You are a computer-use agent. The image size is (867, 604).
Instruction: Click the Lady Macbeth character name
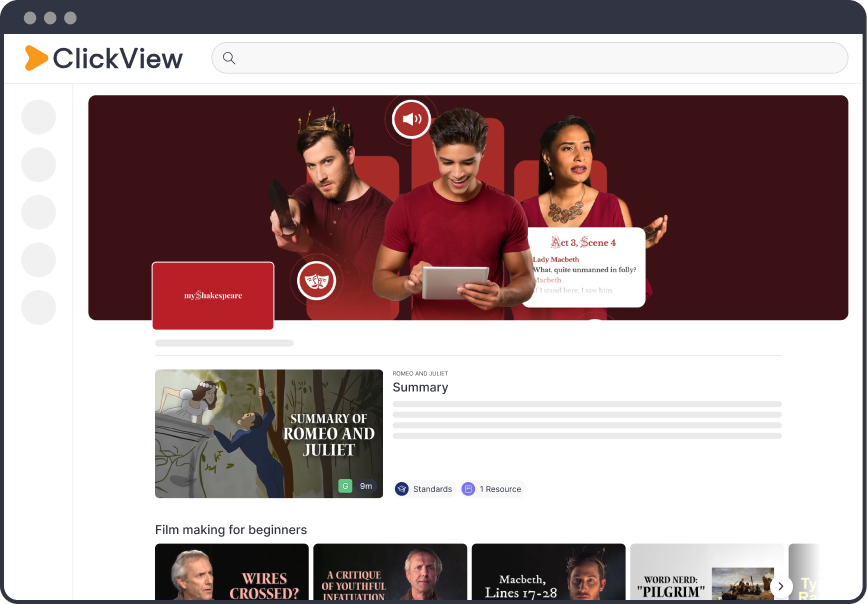pyautogui.click(x=556, y=259)
